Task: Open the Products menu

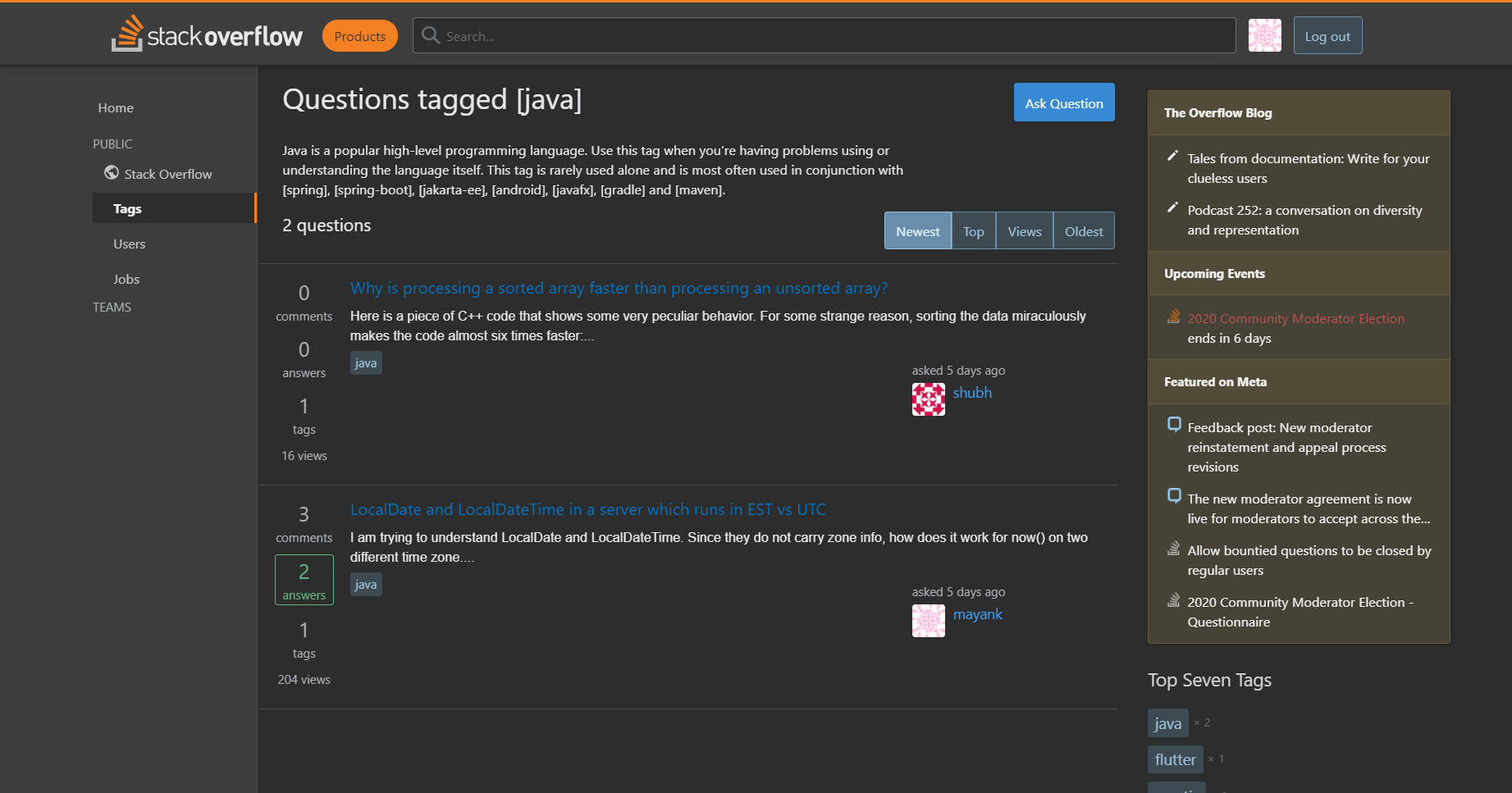Action: (359, 35)
